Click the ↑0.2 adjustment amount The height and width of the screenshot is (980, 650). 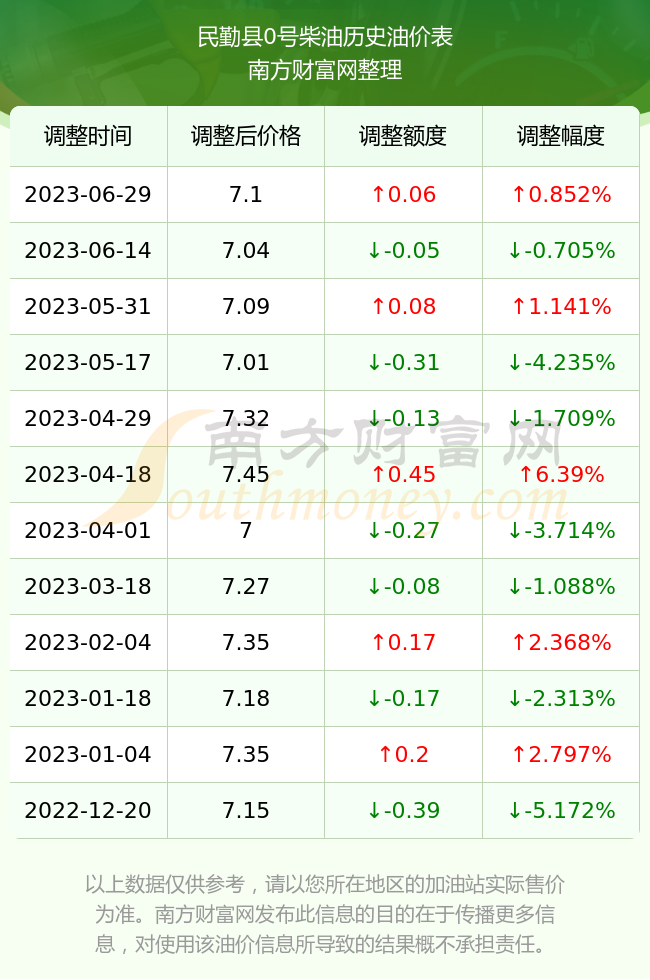tap(403, 754)
